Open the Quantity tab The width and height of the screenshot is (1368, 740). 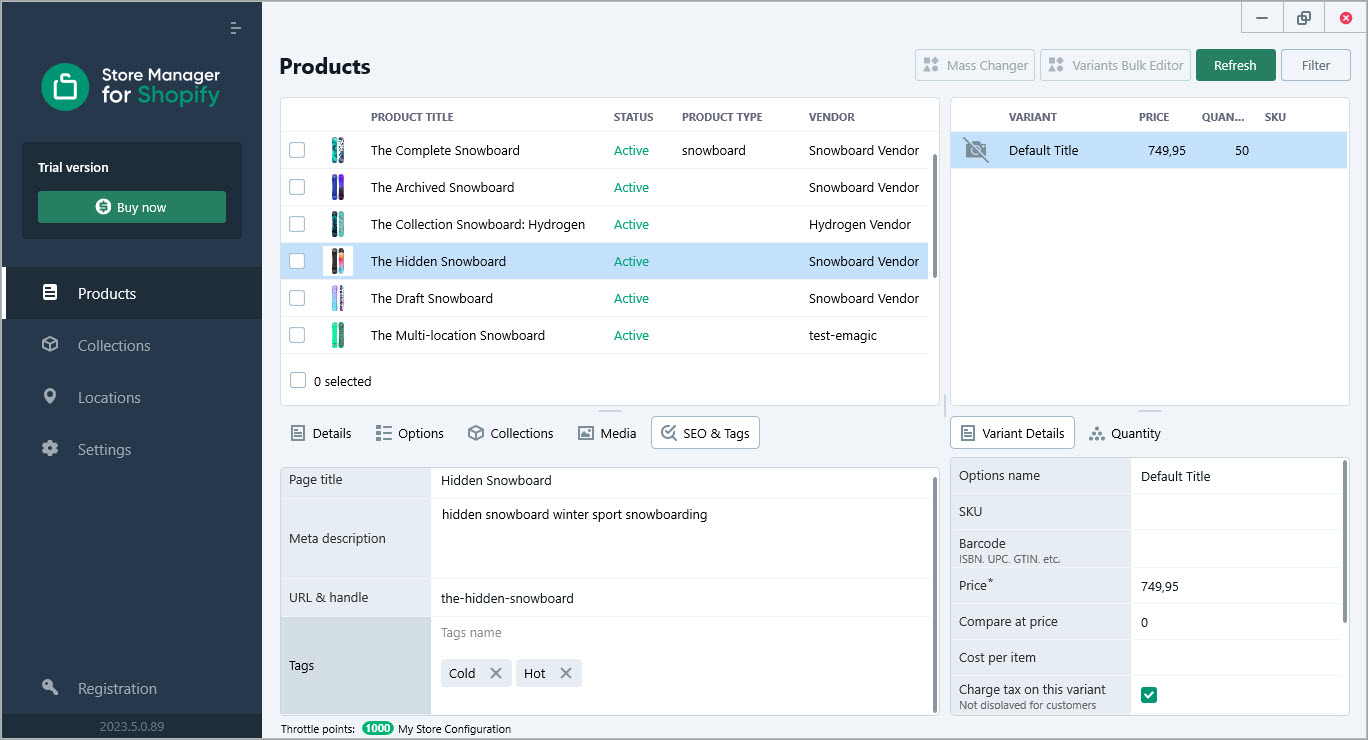[x=1125, y=433]
